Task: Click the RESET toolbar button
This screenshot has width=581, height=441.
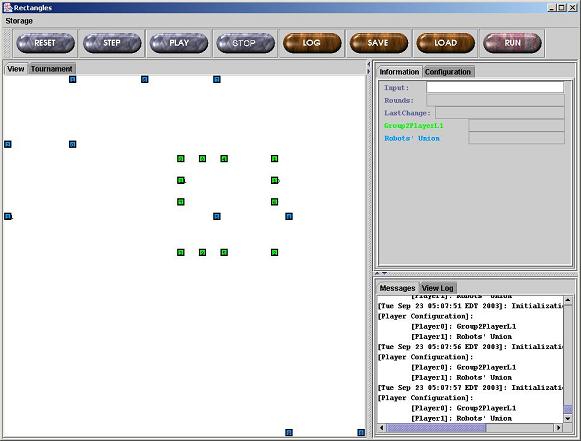Action: 45,43
